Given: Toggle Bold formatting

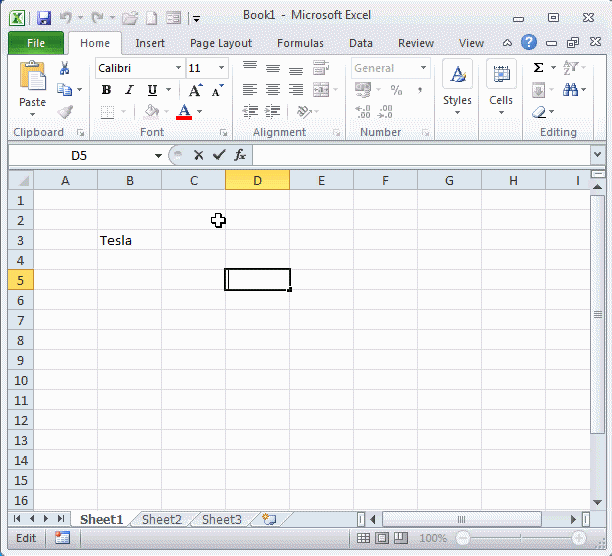Looking at the screenshot, I should 106,90.
